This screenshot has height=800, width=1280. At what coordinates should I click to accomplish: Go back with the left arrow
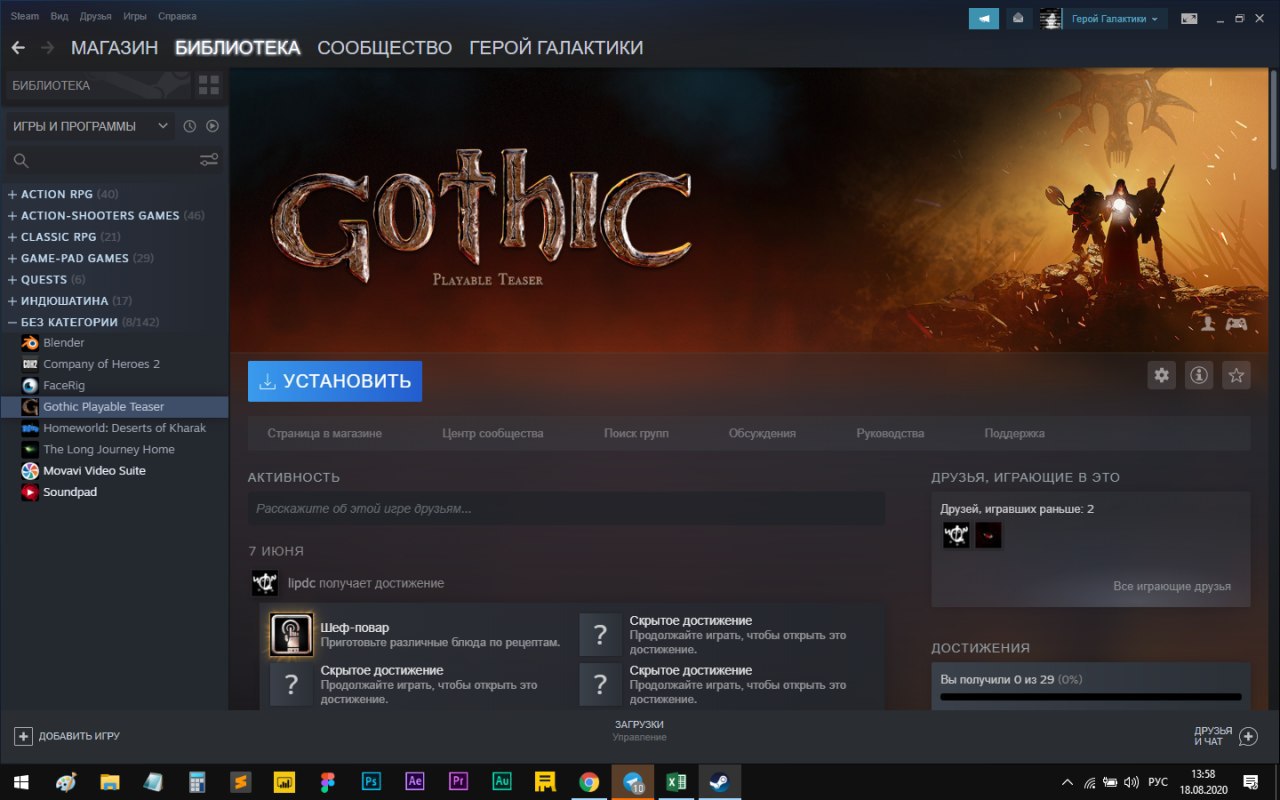click(18, 47)
